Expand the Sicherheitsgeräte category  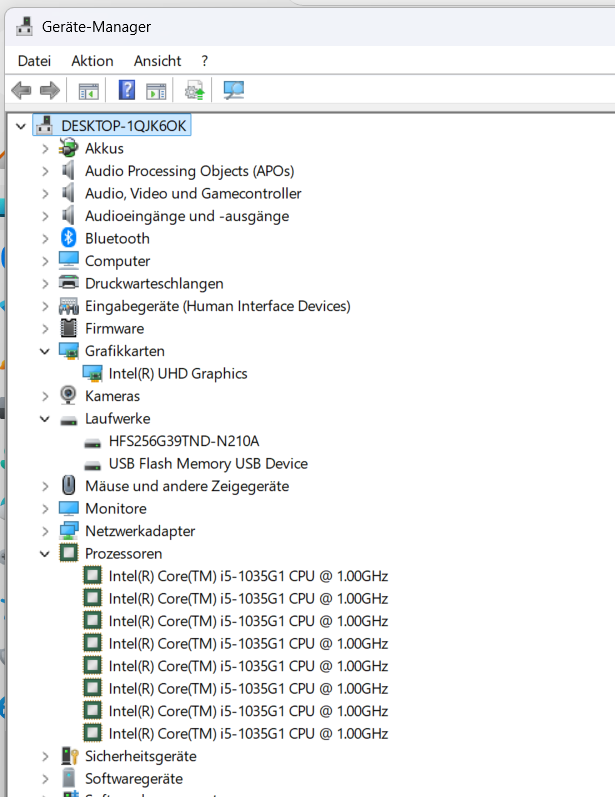coord(45,756)
